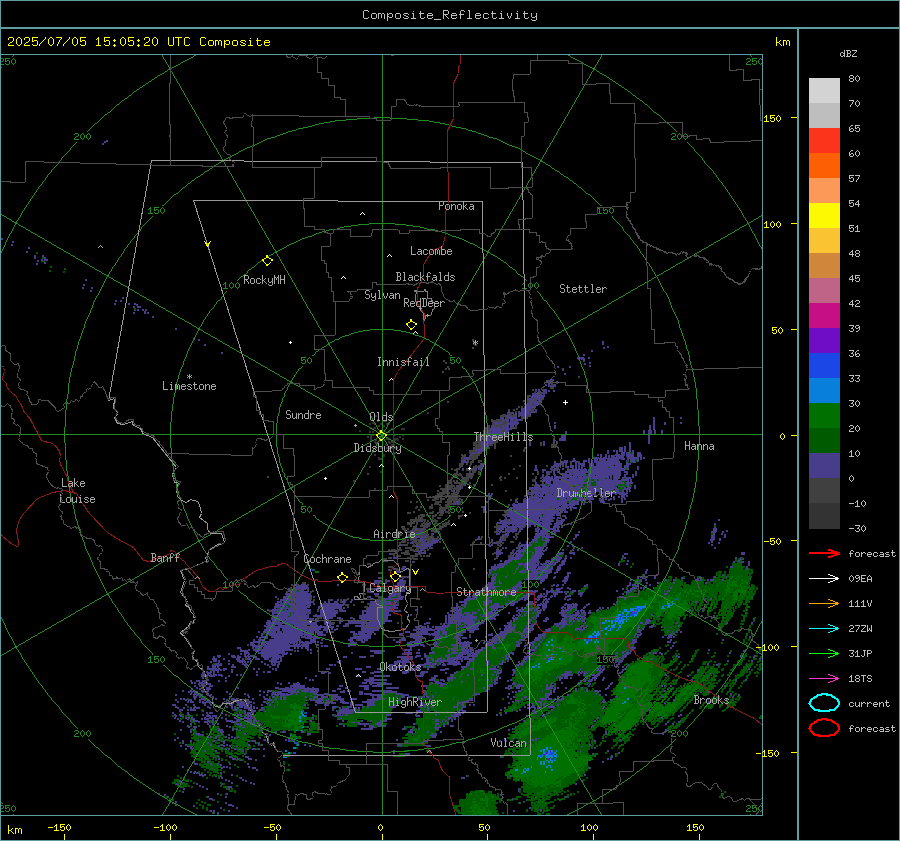Screen dimensions: 900x841
Task: Click the Lake Louise label
Action: [x=77, y=491]
